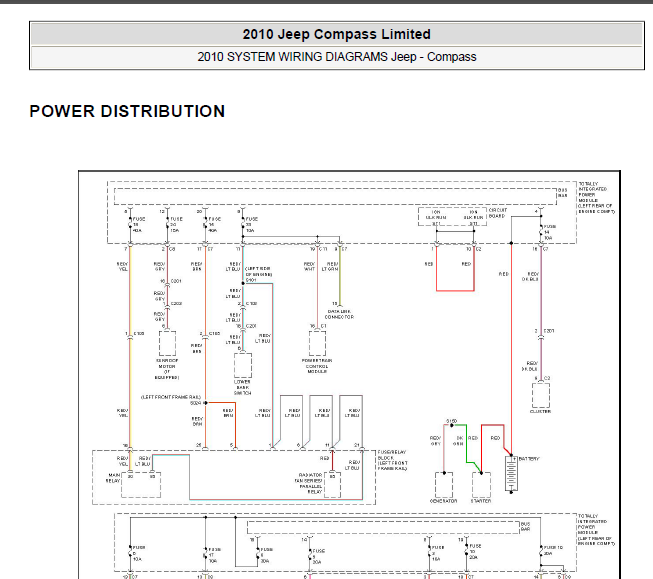Click the POWERTRAIN CONTROL MODULE label

coord(317,366)
